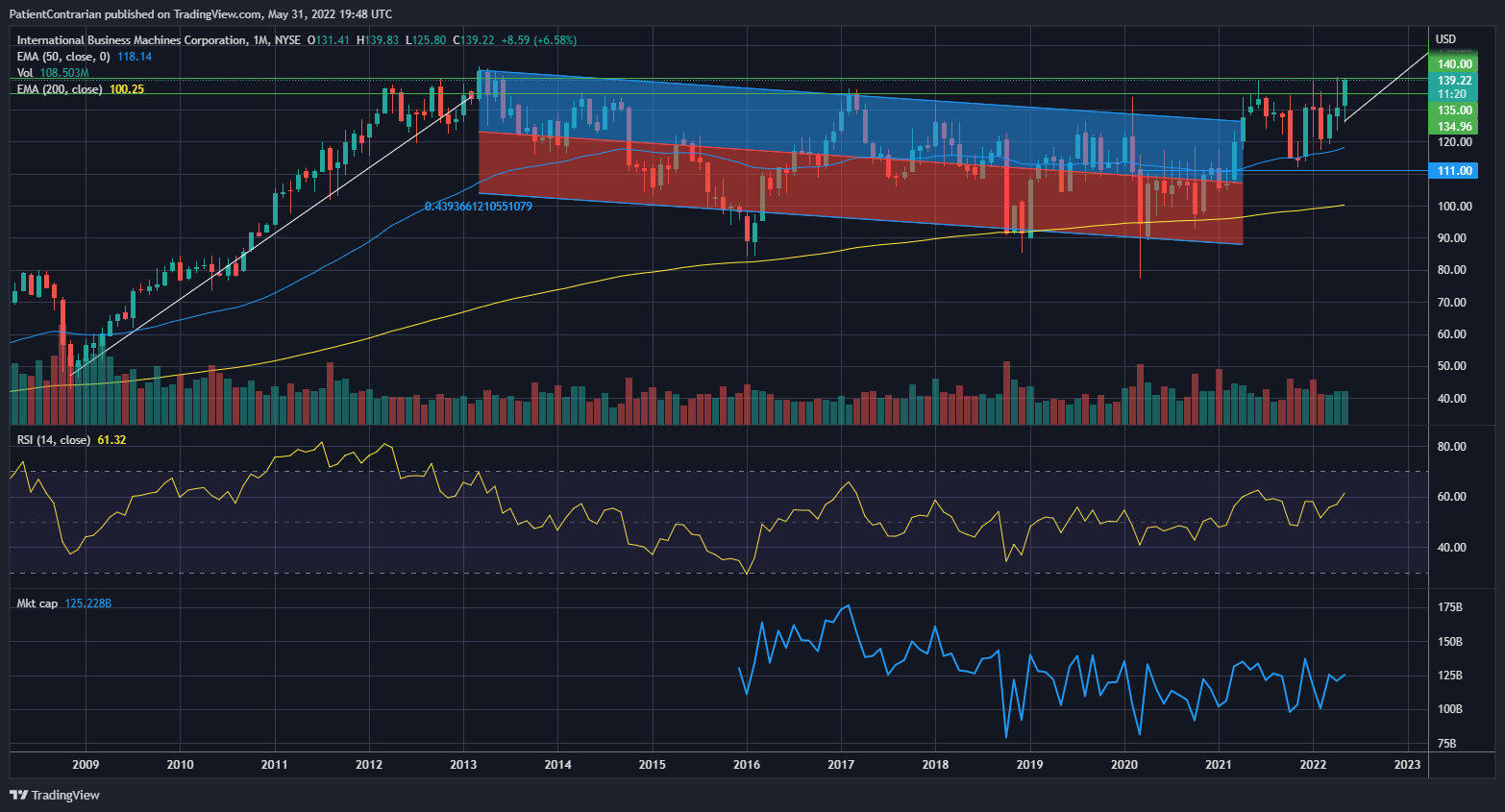Viewport: 1505px width, 812px height.
Task: Click the green 140.00 price tag
Action: pyautogui.click(x=1454, y=64)
